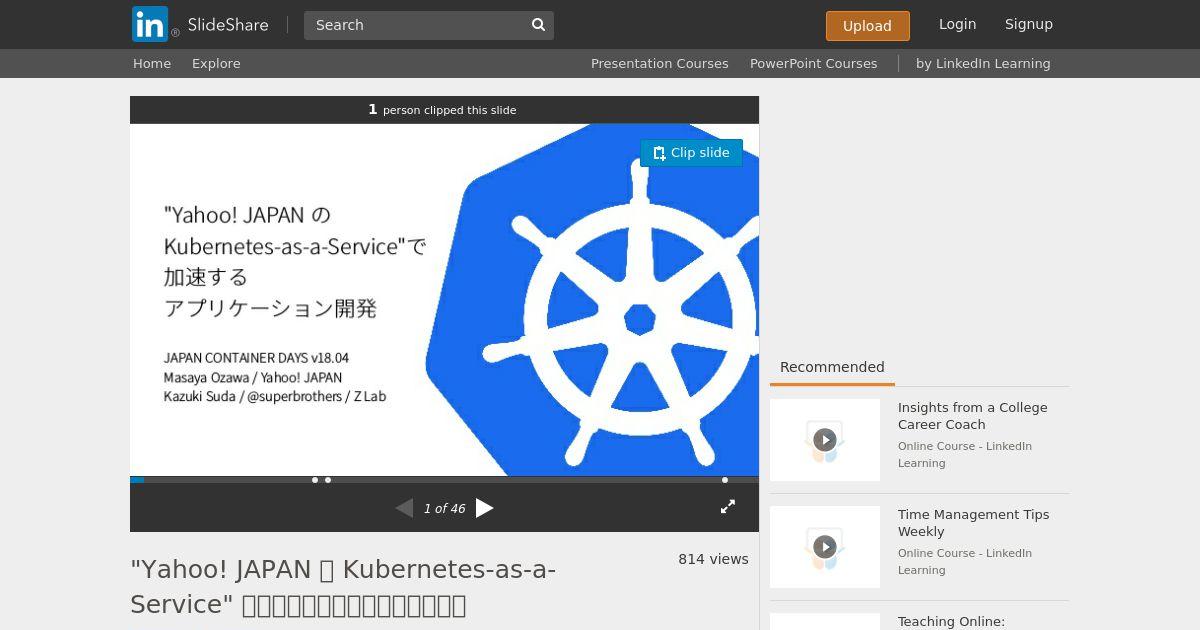The width and height of the screenshot is (1200, 630).
Task: Click the slide progress bar
Action: pos(444,480)
